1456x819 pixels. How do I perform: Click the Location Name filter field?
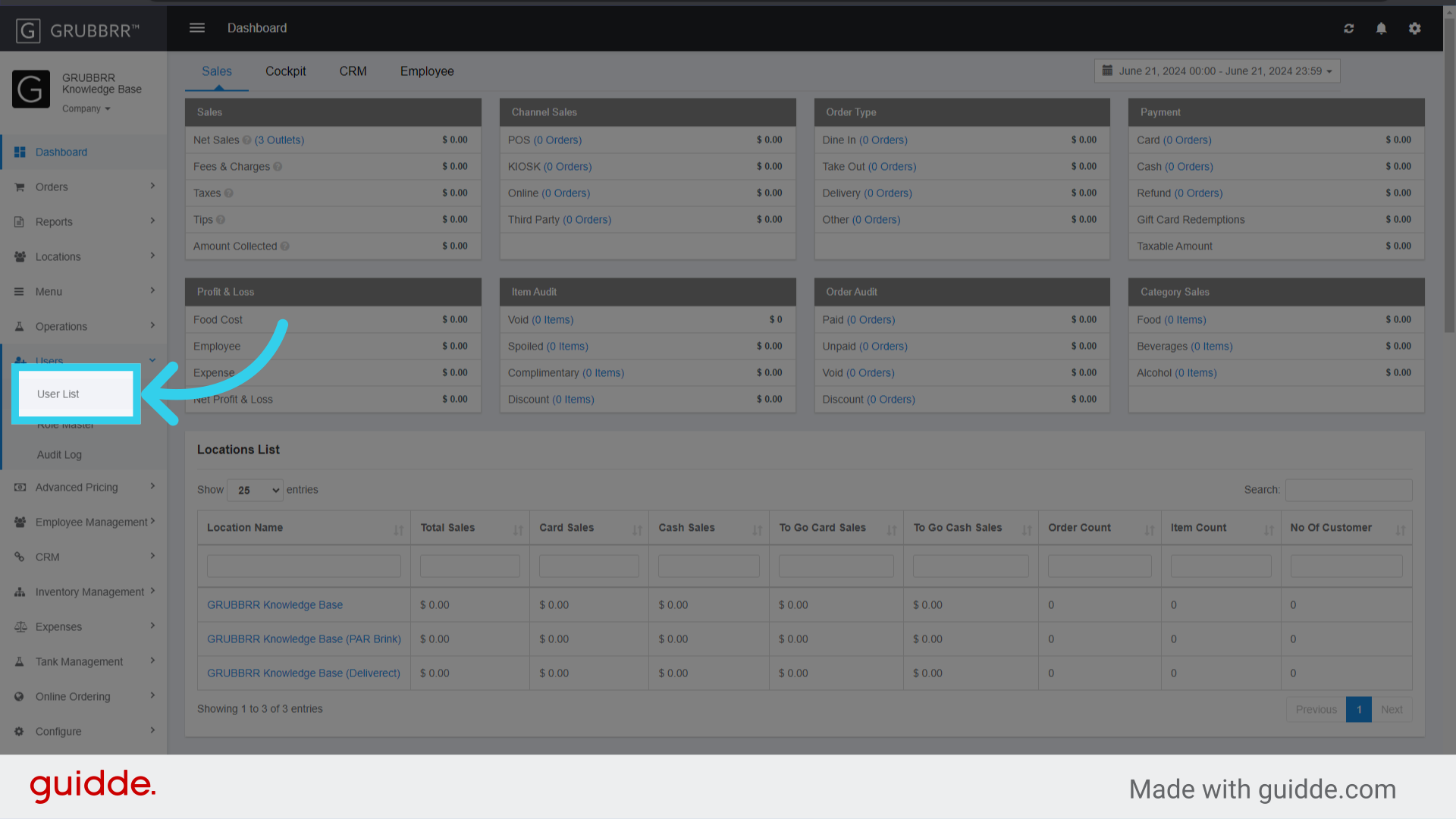(303, 566)
